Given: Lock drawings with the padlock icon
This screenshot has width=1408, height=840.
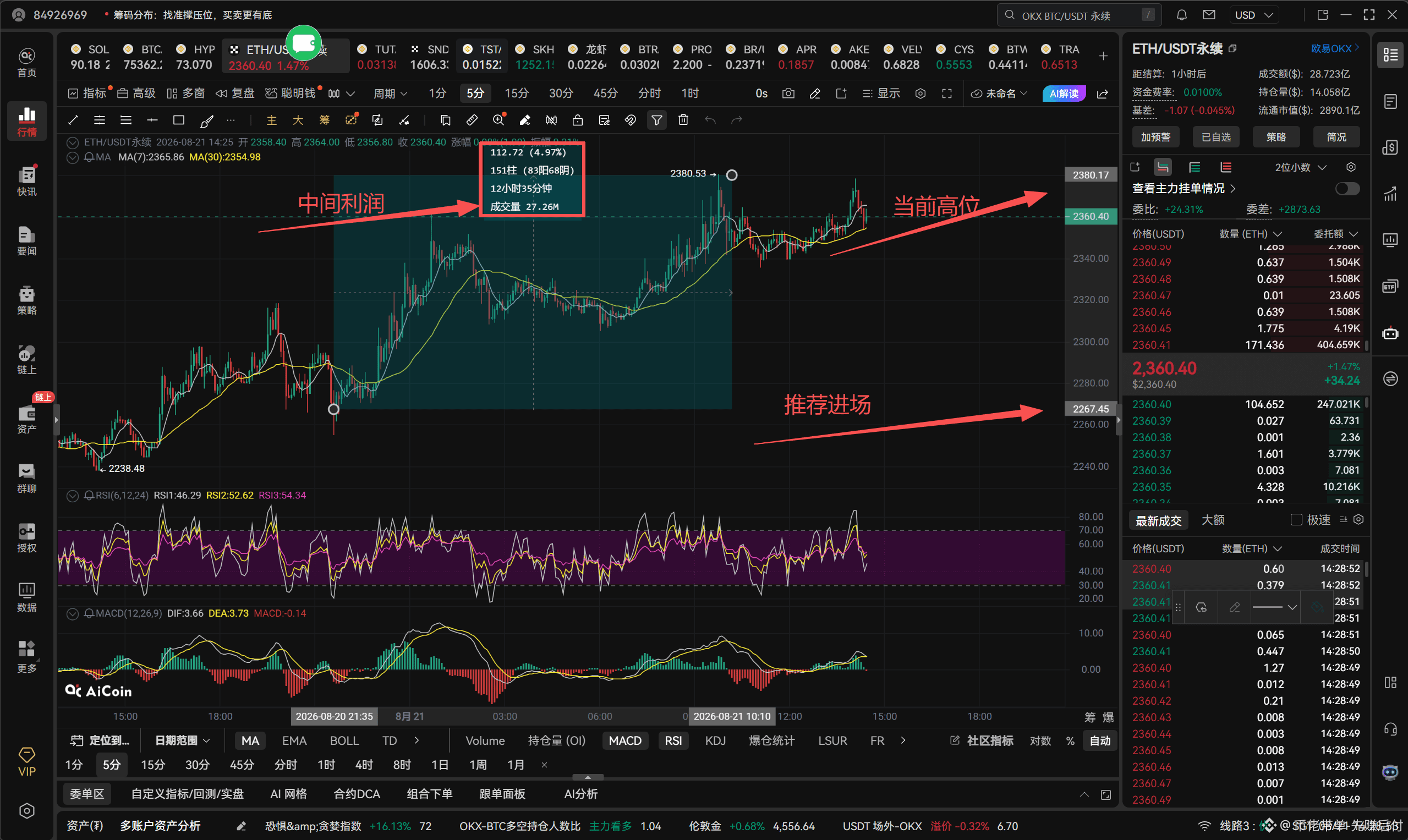Looking at the screenshot, I should click(x=578, y=120).
